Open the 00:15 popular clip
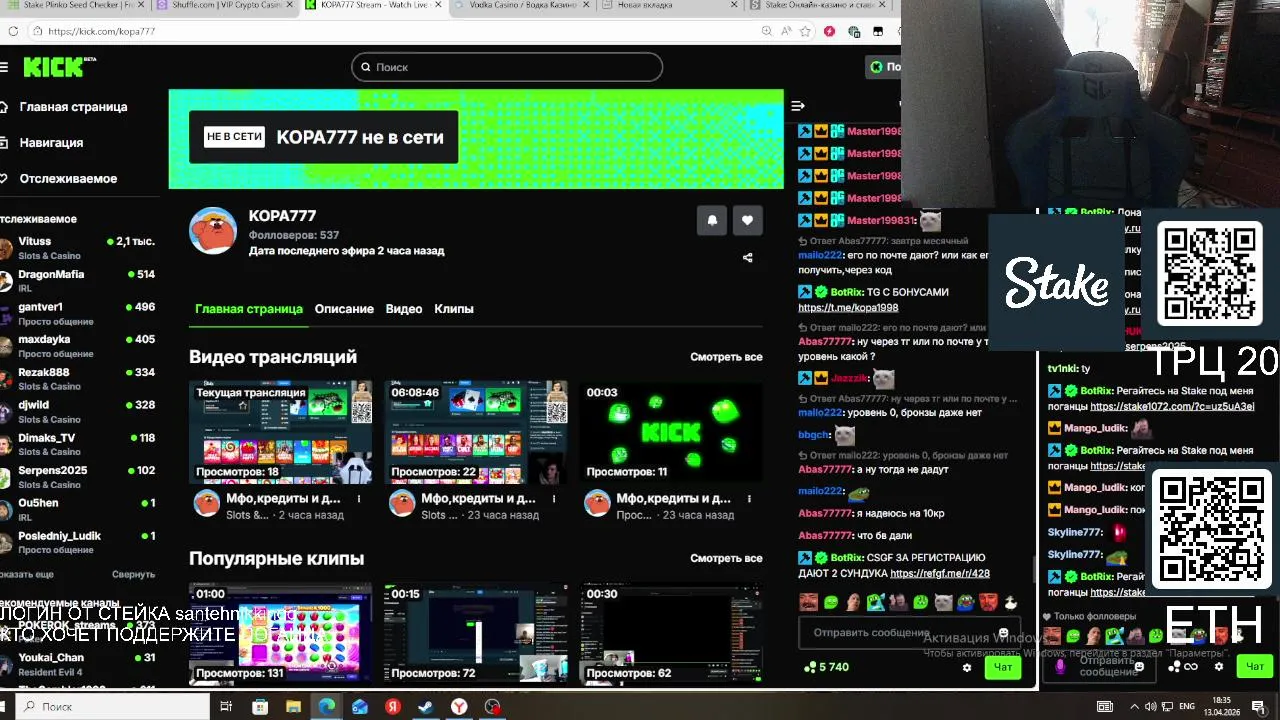 [x=476, y=634]
